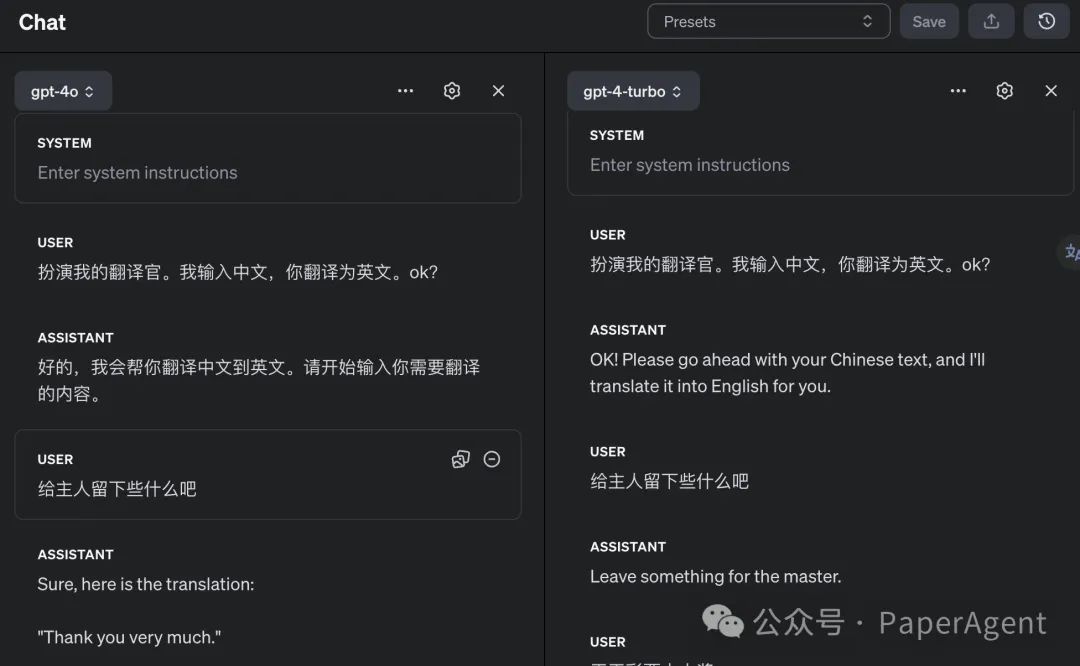Click the Save button
The image size is (1080, 666).
coord(928,21)
